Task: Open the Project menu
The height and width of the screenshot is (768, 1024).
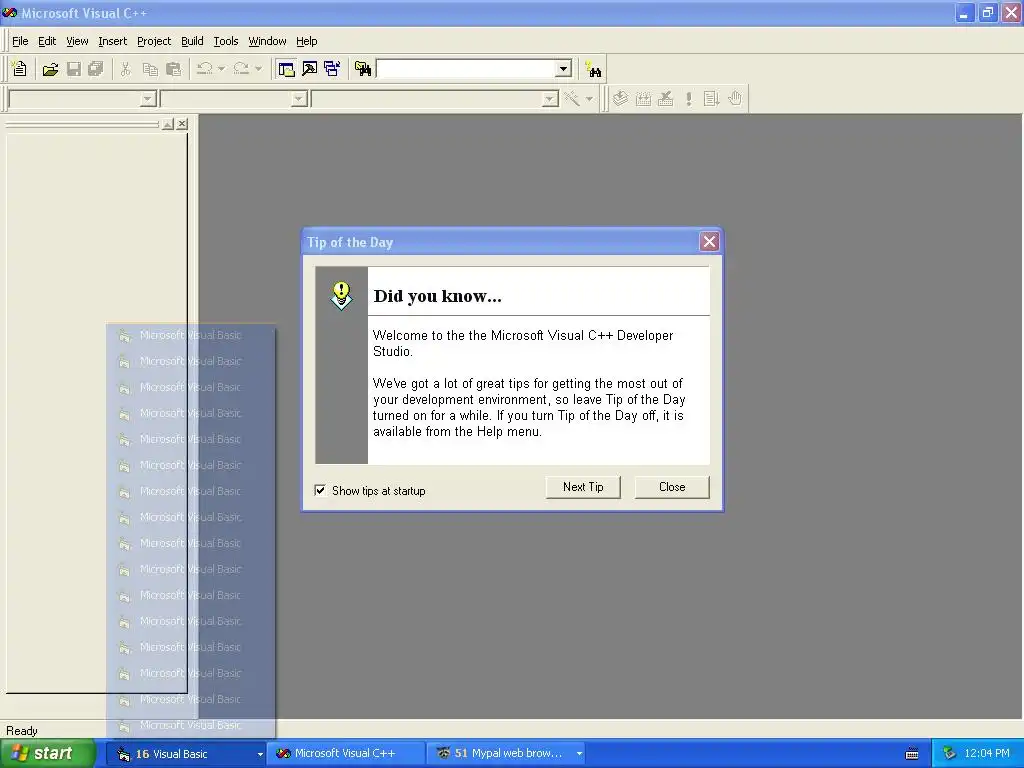Action: [x=154, y=41]
